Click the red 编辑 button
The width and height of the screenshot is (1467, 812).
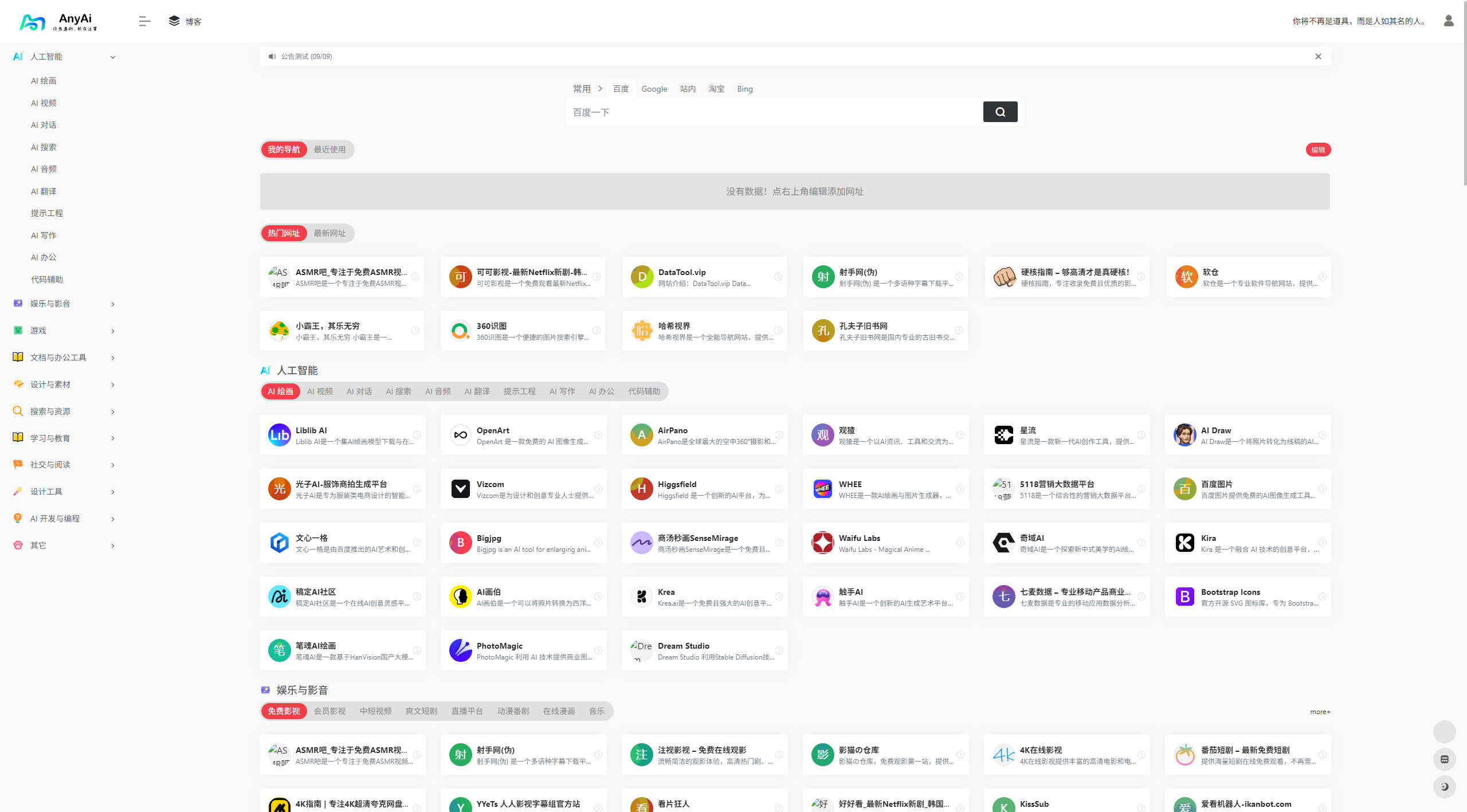tap(1318, 150)
